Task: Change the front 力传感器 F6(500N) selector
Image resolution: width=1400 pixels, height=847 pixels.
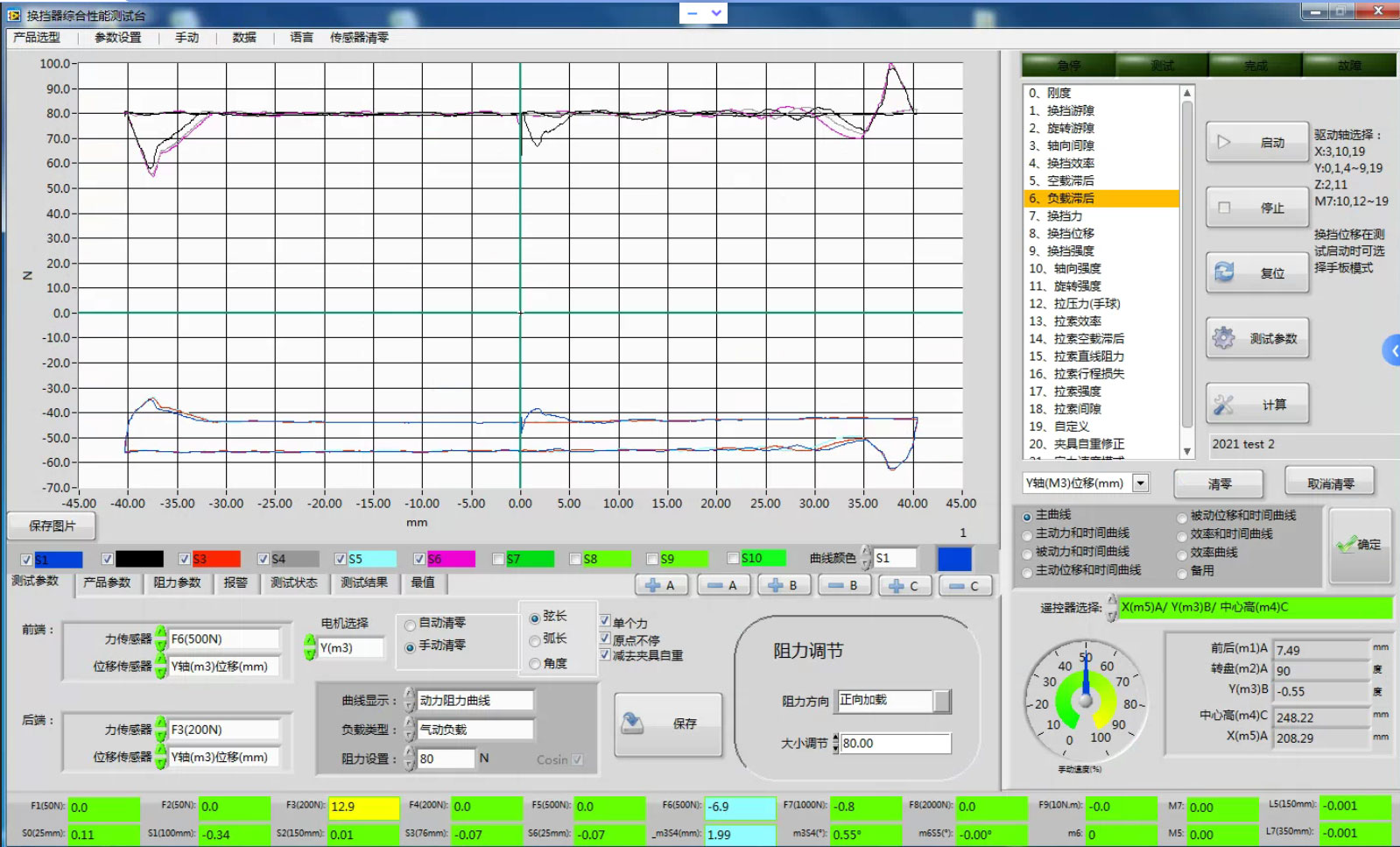Action: click(161, 639)
